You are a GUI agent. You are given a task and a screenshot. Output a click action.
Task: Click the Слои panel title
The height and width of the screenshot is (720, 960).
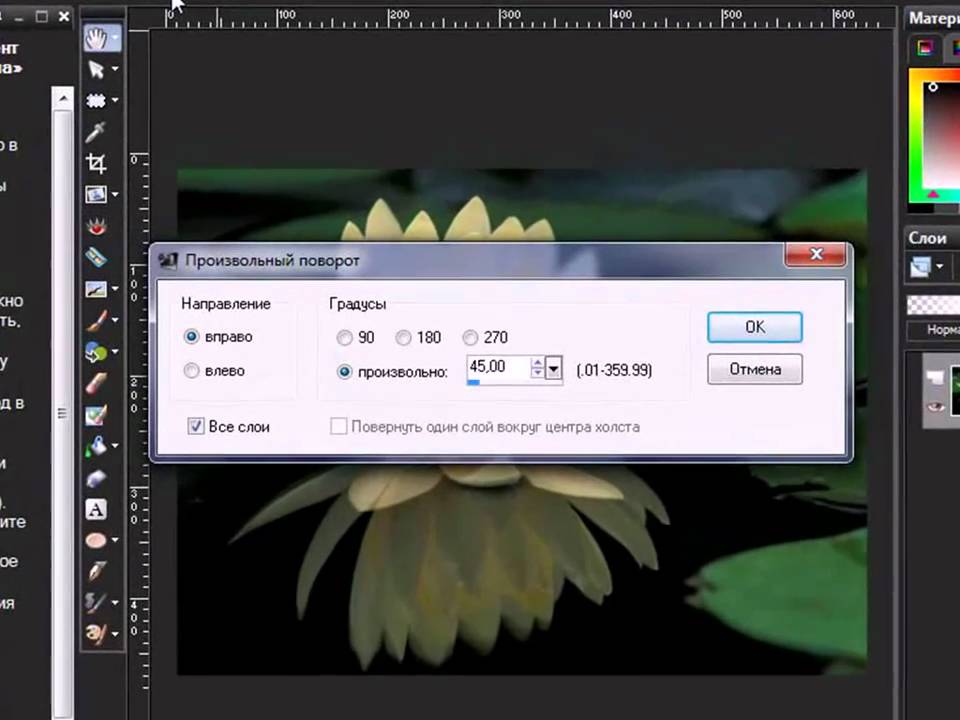[x=927, y=238]
